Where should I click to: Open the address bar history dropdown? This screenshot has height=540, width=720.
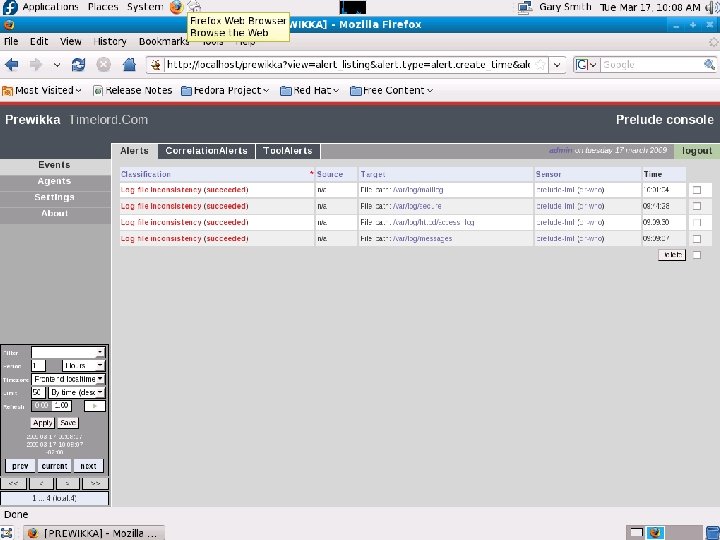click(x=557, y=65)
